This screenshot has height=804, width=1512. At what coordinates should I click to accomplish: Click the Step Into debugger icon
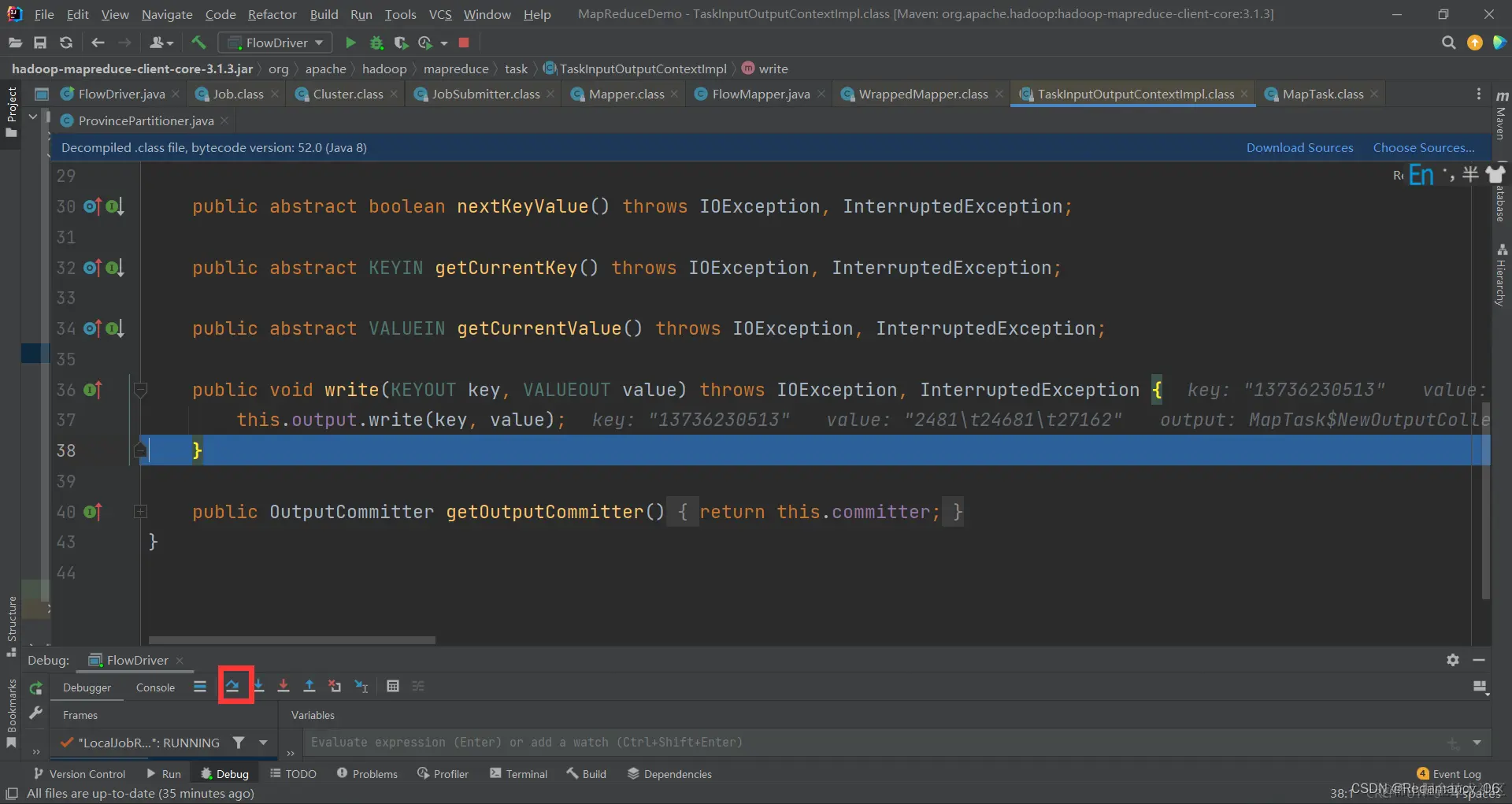click(x=258, y=686)
